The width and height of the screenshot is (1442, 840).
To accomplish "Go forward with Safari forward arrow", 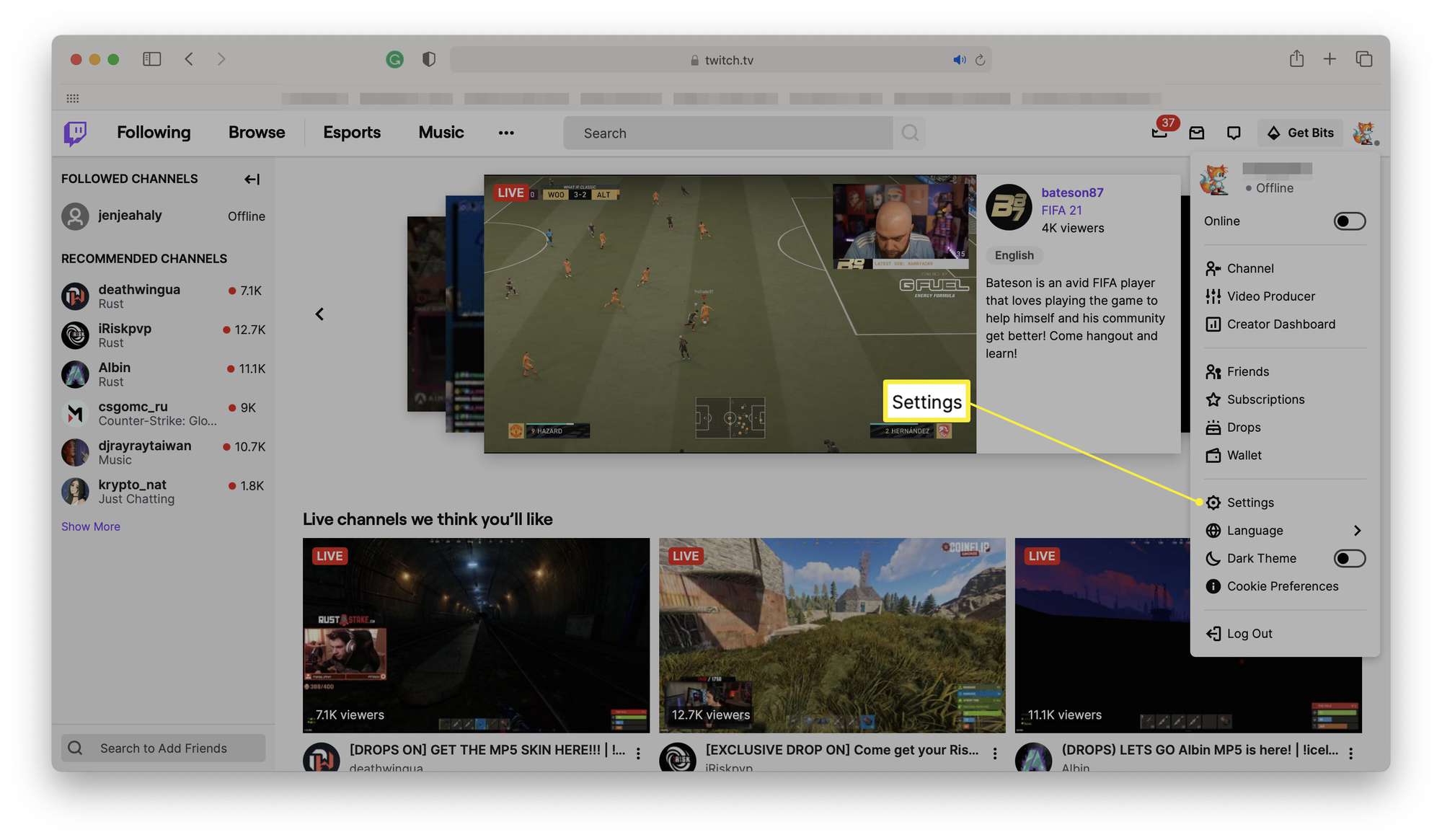I will [x=221, y=59].
